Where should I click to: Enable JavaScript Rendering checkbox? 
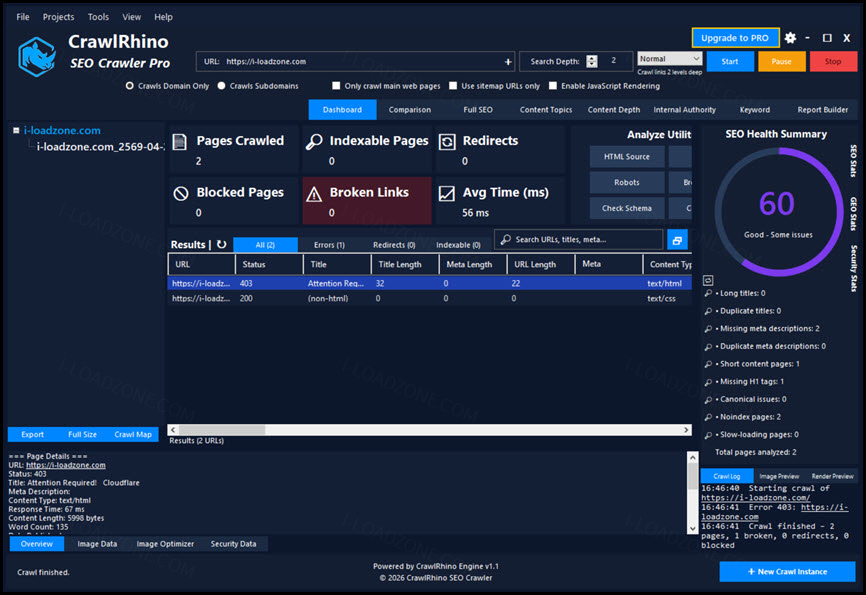click(552, 86)
